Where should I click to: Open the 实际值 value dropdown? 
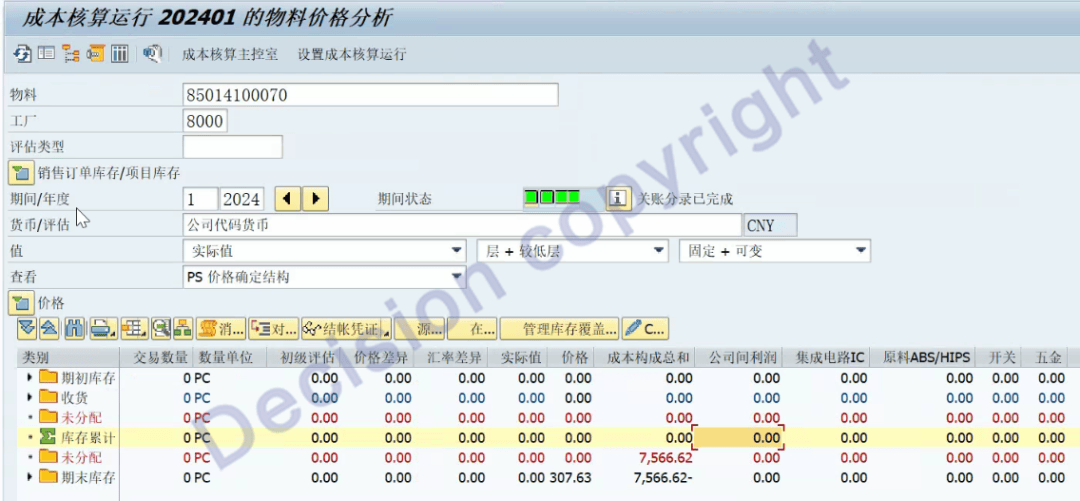(457, 251)
